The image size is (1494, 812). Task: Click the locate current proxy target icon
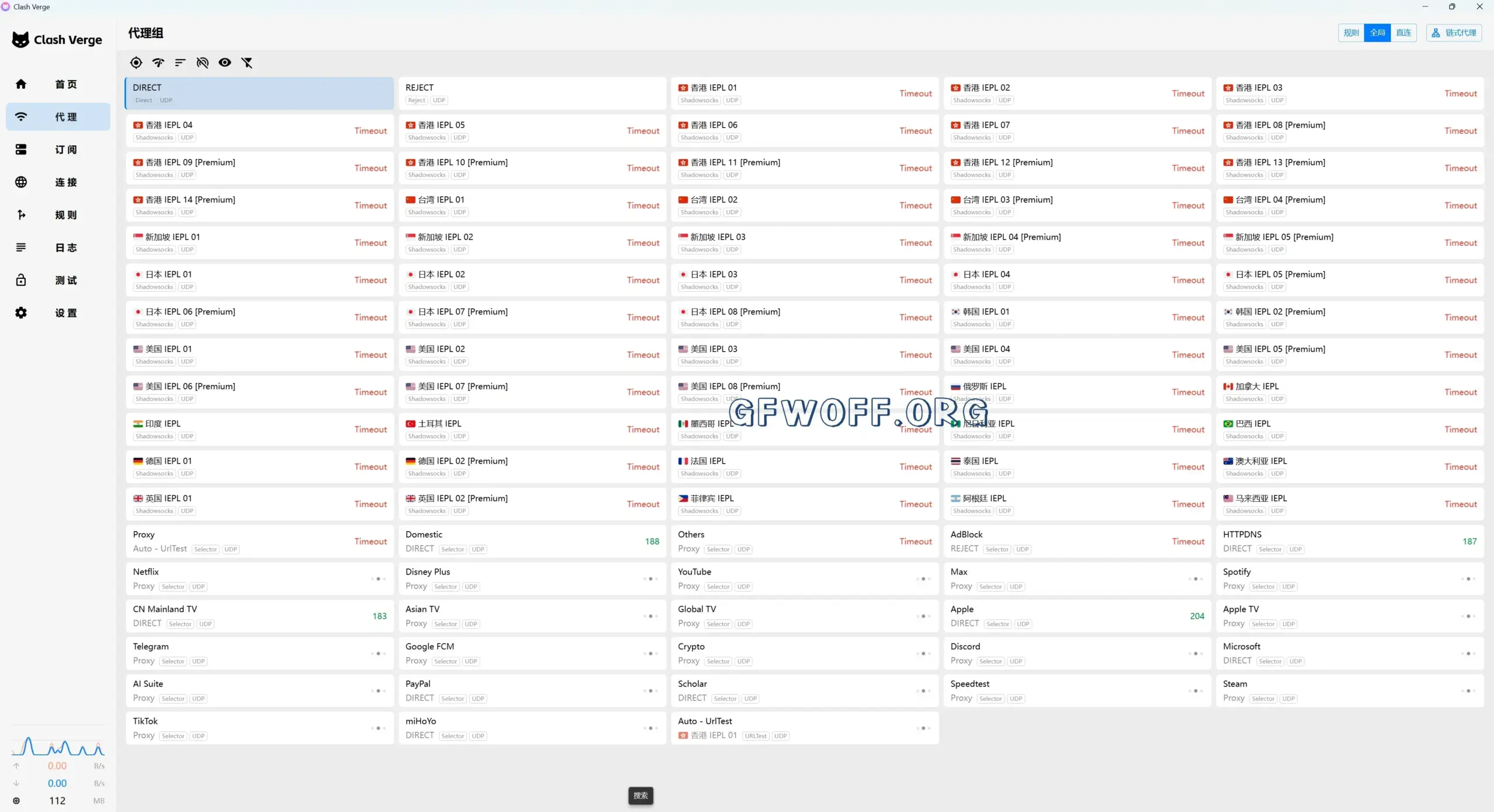[x=136, y=62]
